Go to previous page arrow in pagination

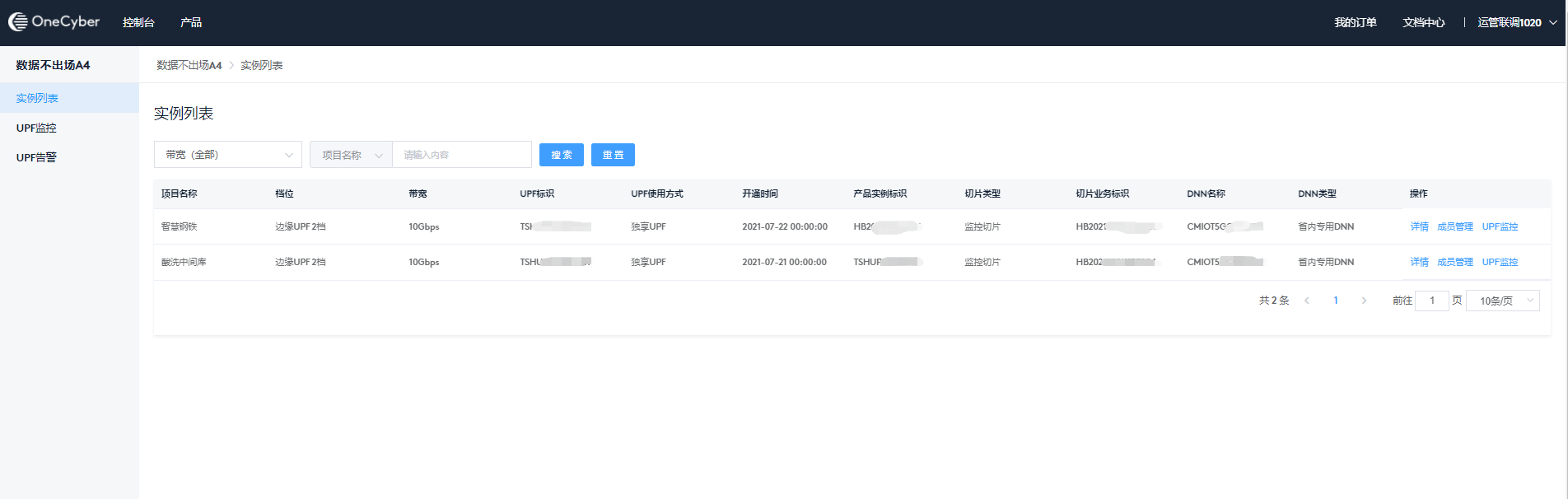point(1307,301)
